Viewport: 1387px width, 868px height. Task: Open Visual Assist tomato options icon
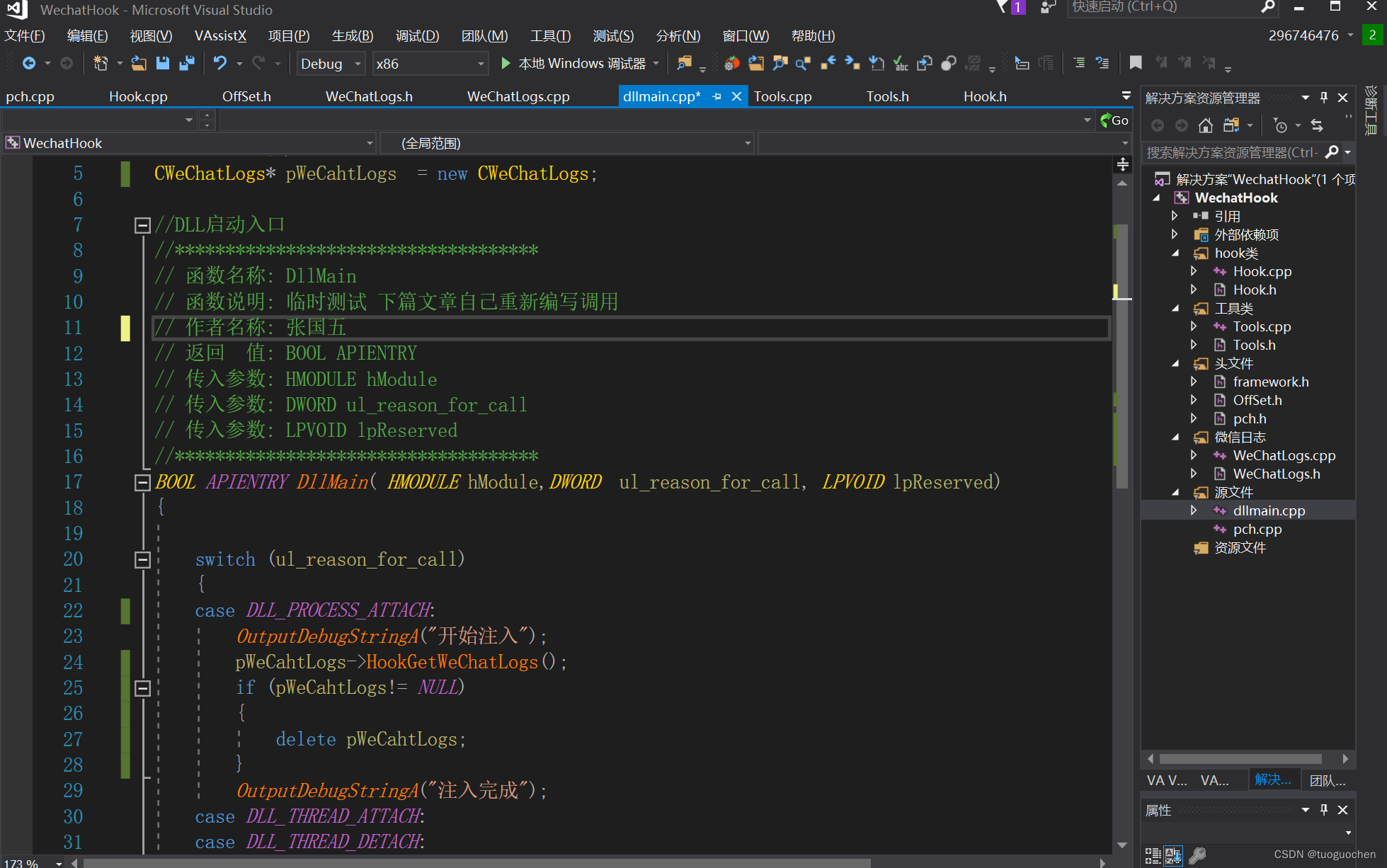click(x=732, y=64)
